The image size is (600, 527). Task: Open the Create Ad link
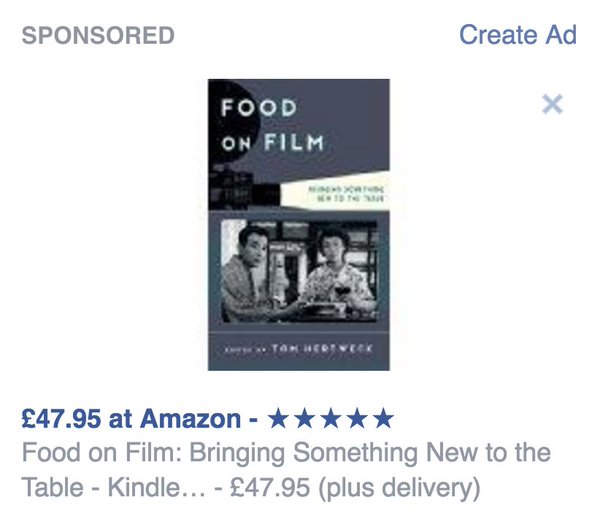517,35
